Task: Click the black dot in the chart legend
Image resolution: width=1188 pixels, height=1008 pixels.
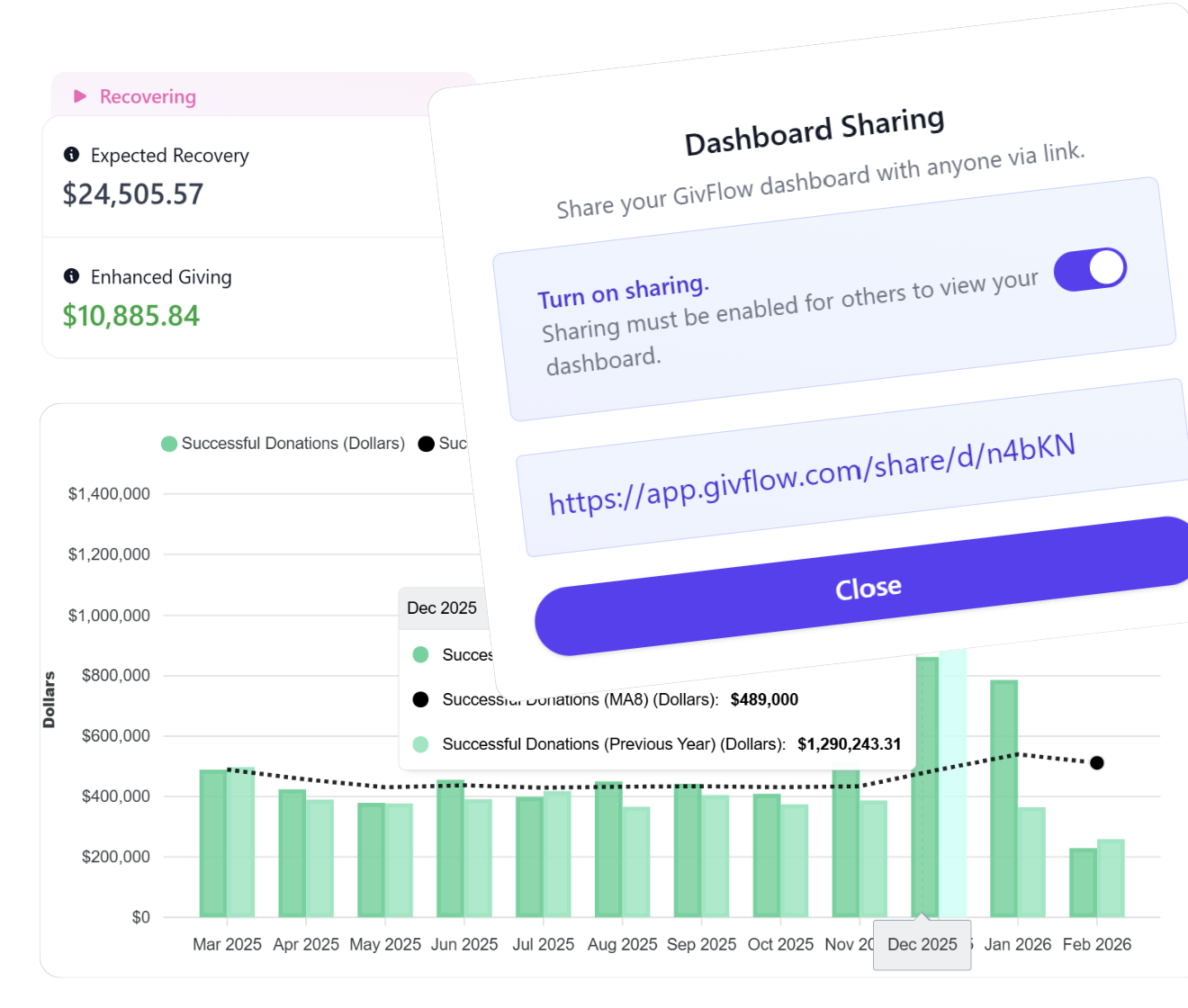Action: [x=426, y=443]
